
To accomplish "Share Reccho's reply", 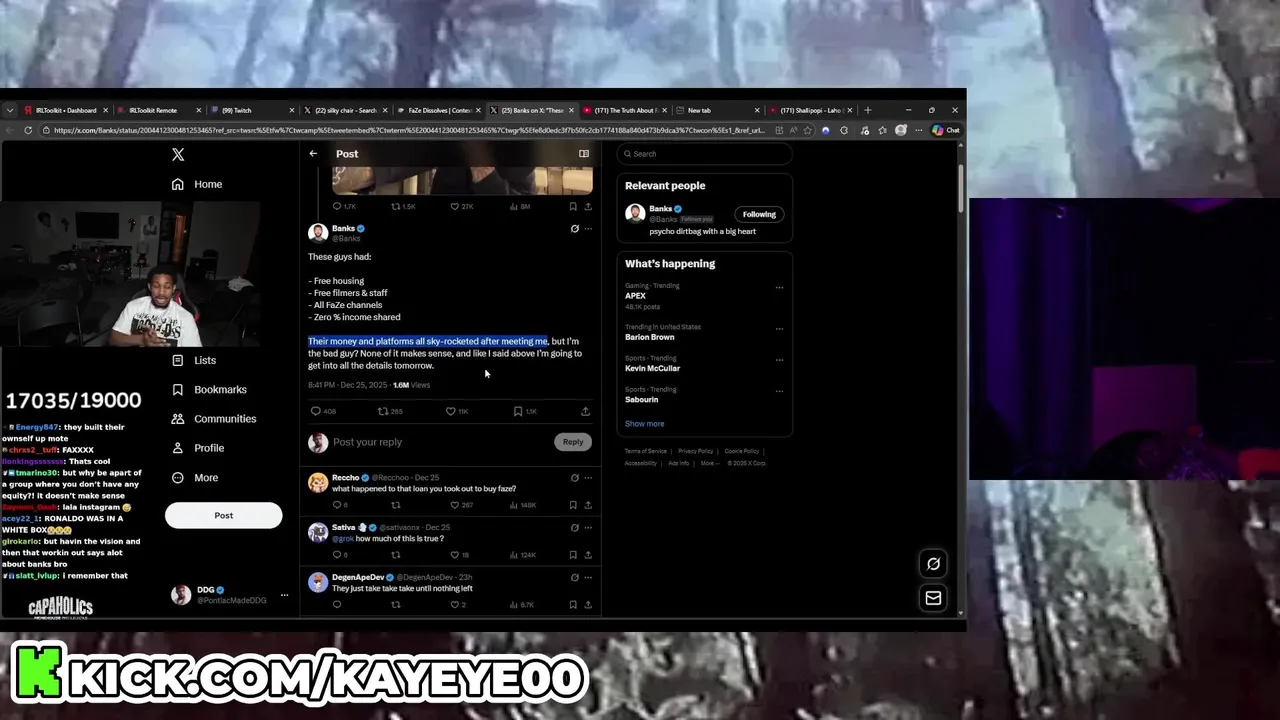I will pyautogui.click(x=588, y=505).
